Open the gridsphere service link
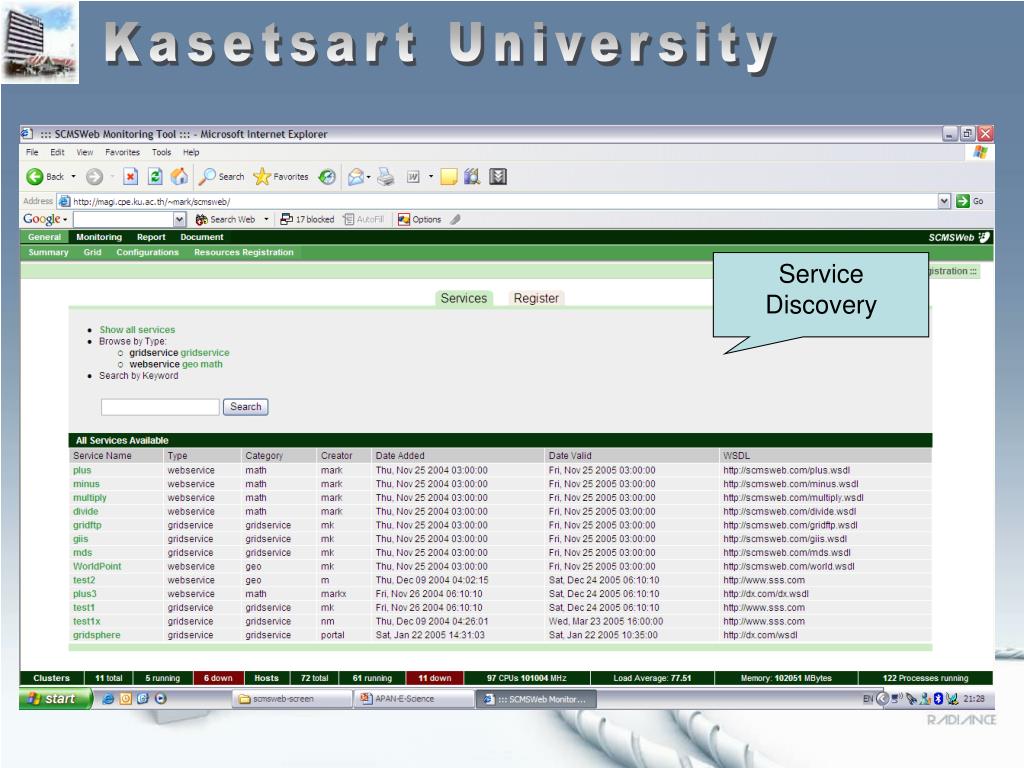 click(x=97, y=635)
